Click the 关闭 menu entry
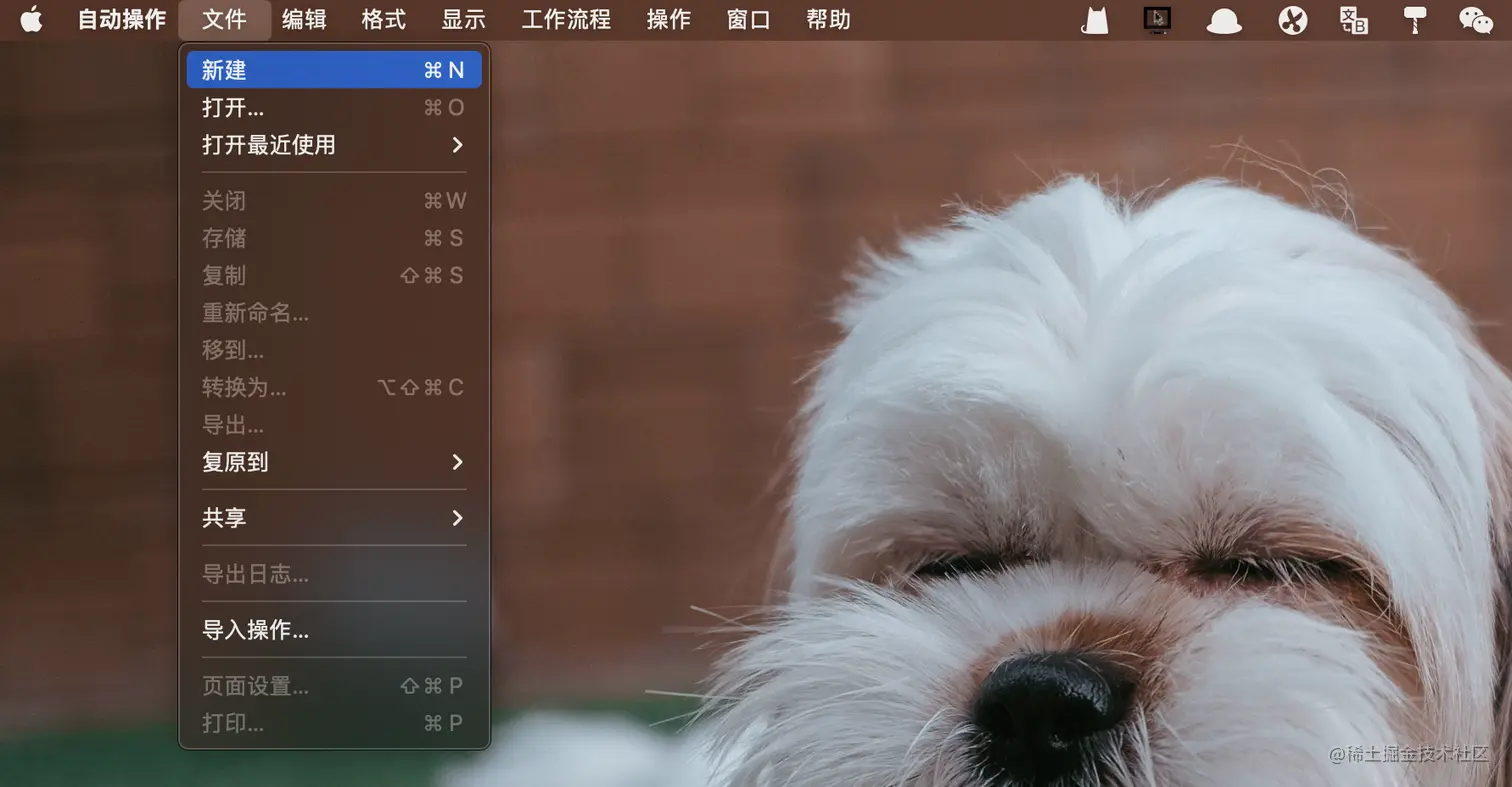 (x=334, y=201)
